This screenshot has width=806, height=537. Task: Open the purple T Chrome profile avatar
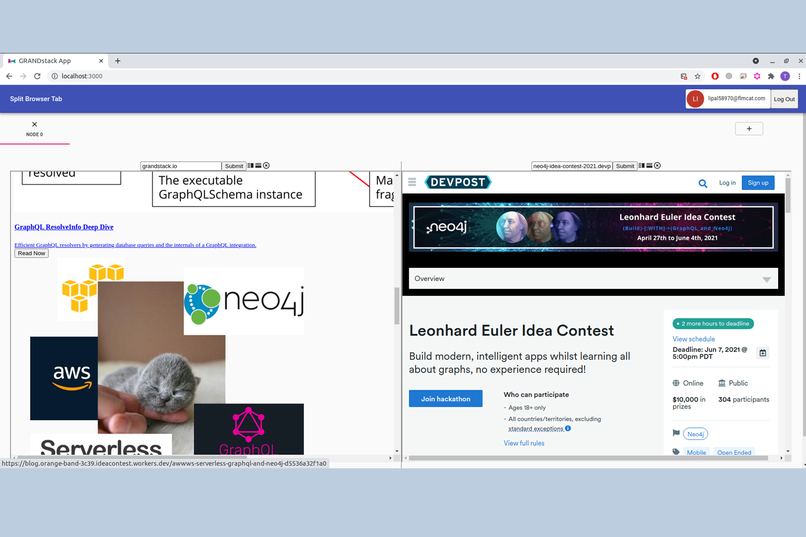coord(785,76)
